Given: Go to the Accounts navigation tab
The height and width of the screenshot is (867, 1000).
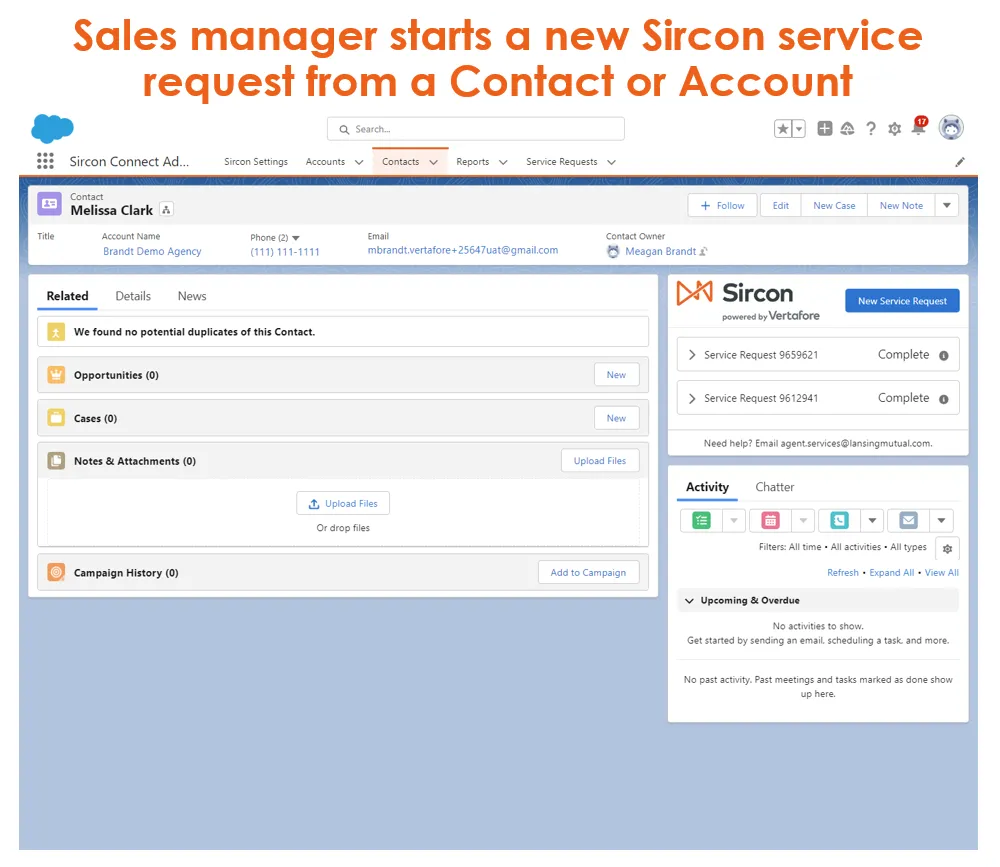Looking at the screenshot, I should [x=325, y=162].
